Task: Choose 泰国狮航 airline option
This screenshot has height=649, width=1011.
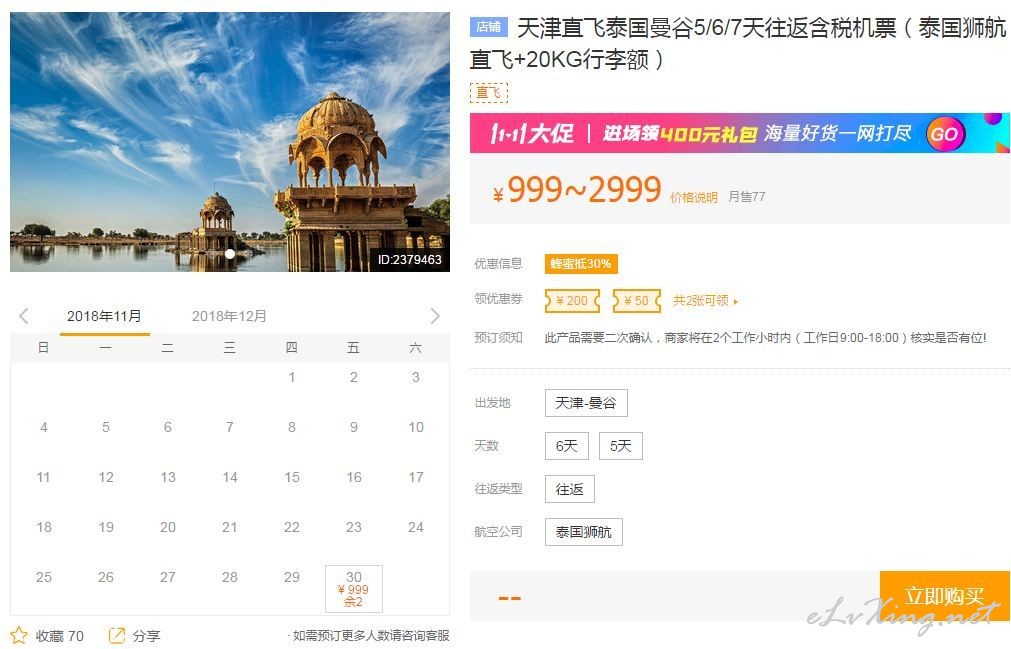Action: pos(584,532)
